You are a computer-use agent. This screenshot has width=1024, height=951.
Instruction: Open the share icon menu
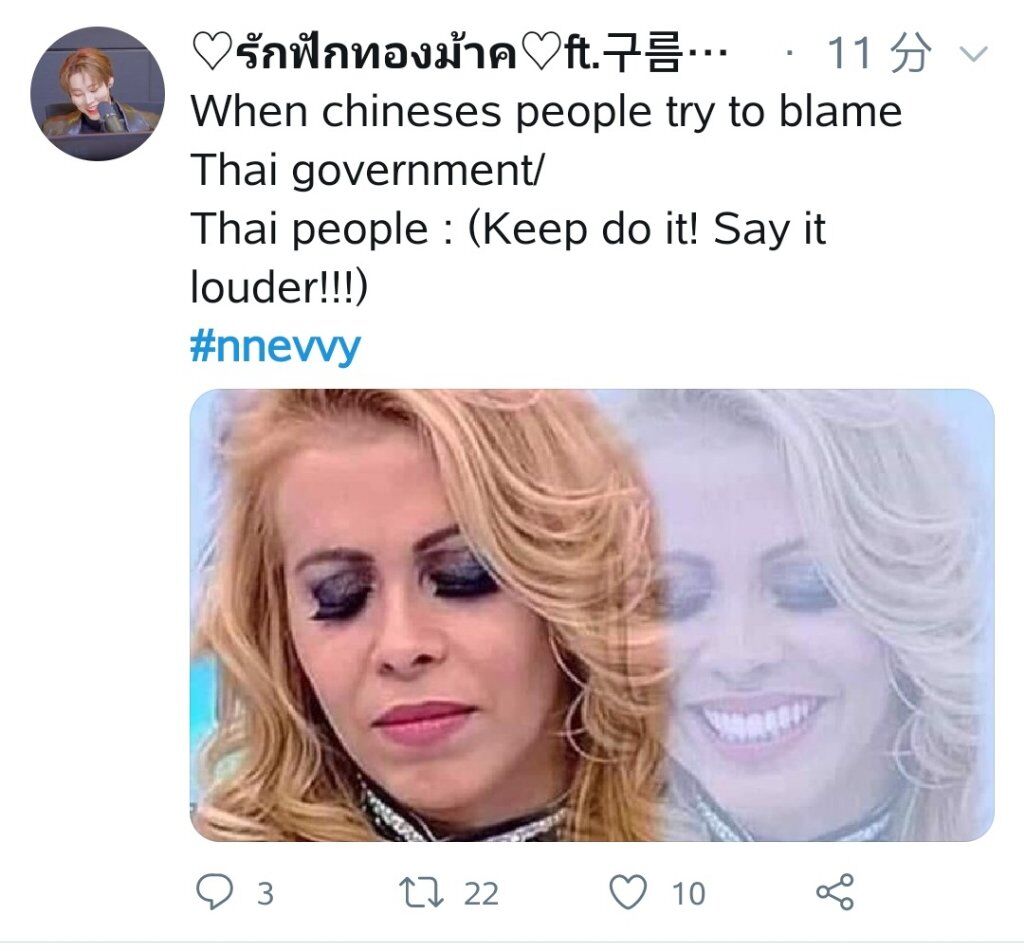tap(835, 892)
